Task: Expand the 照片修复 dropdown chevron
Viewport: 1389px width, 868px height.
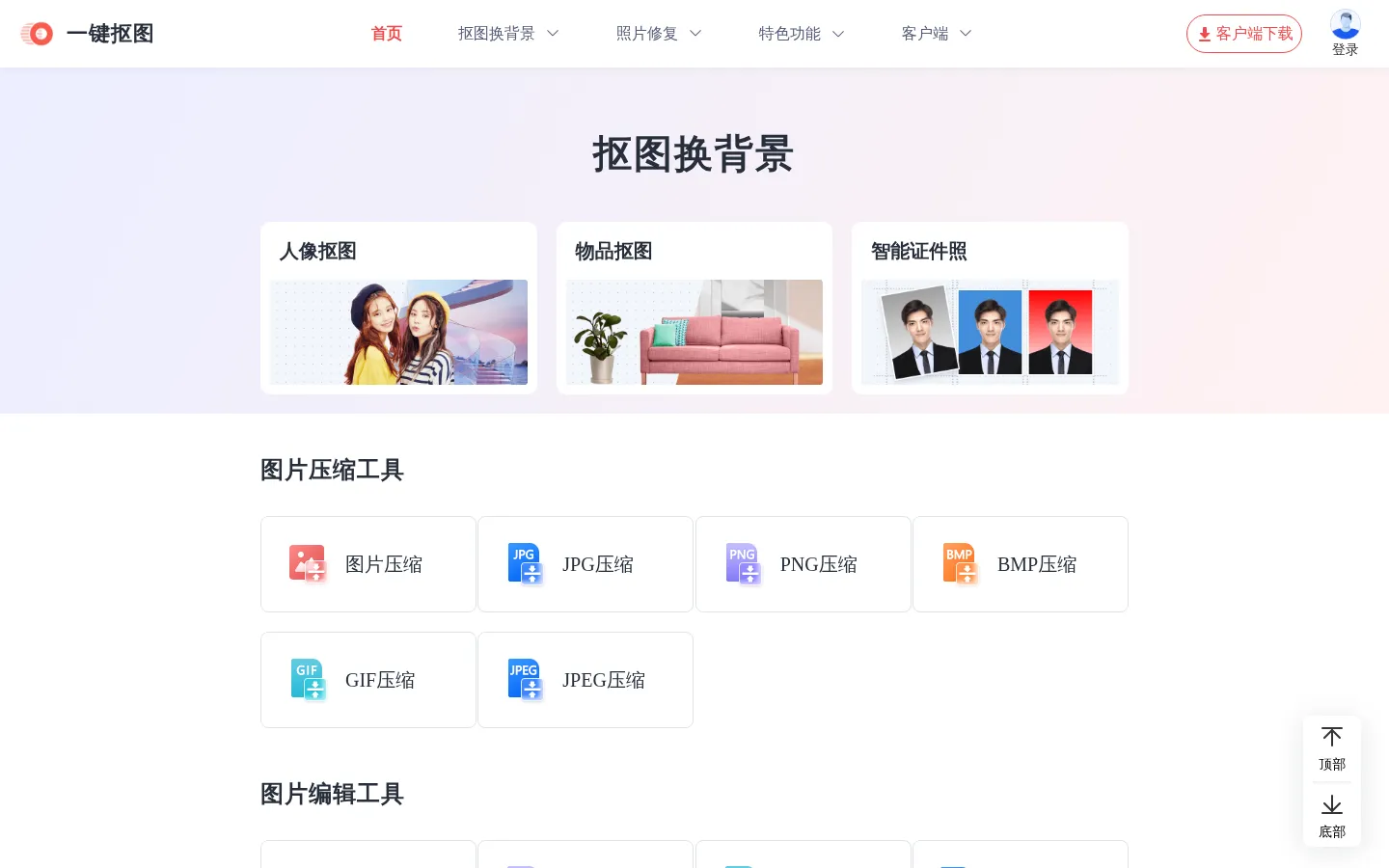Action: click(x=695, y=34)
